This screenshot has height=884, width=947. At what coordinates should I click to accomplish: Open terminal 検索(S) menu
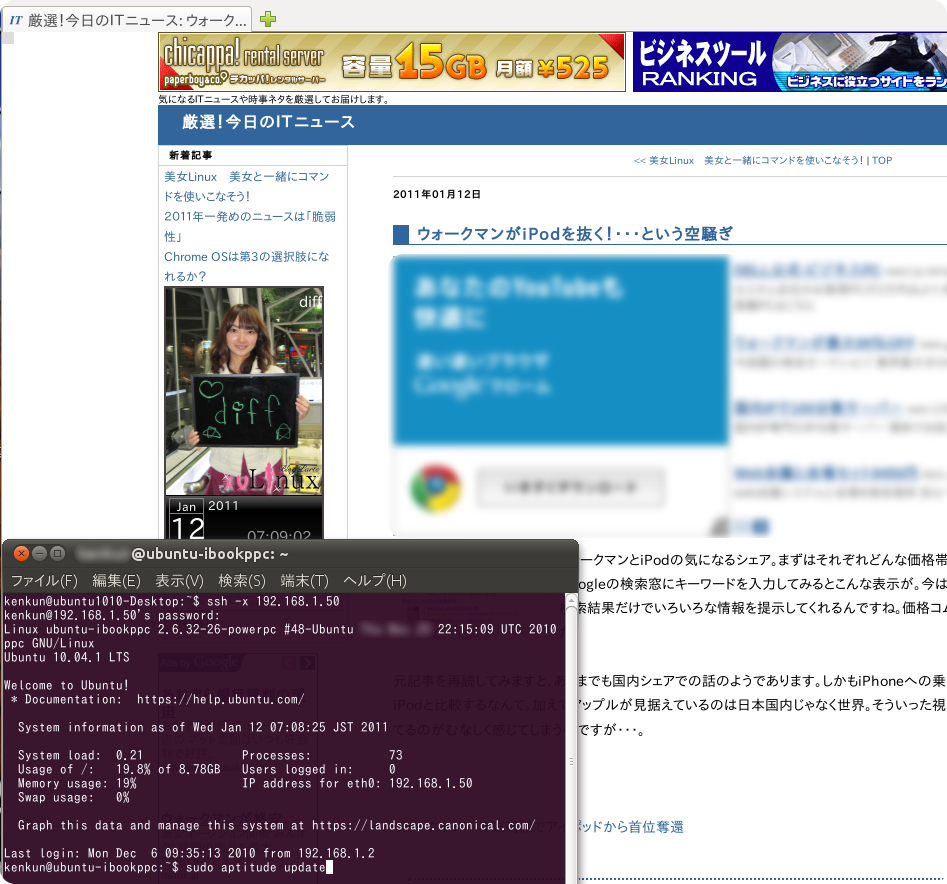click(x=242, y=581)
